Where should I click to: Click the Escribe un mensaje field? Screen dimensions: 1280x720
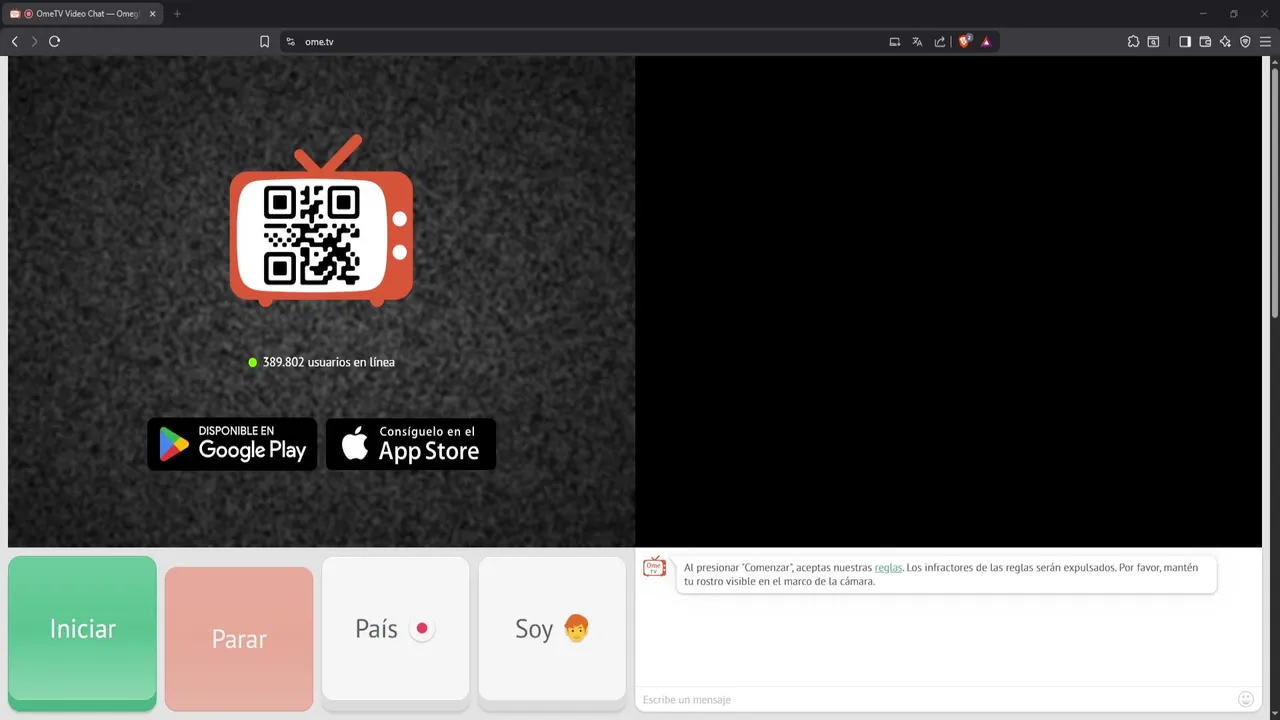click(x=935, y=699)
